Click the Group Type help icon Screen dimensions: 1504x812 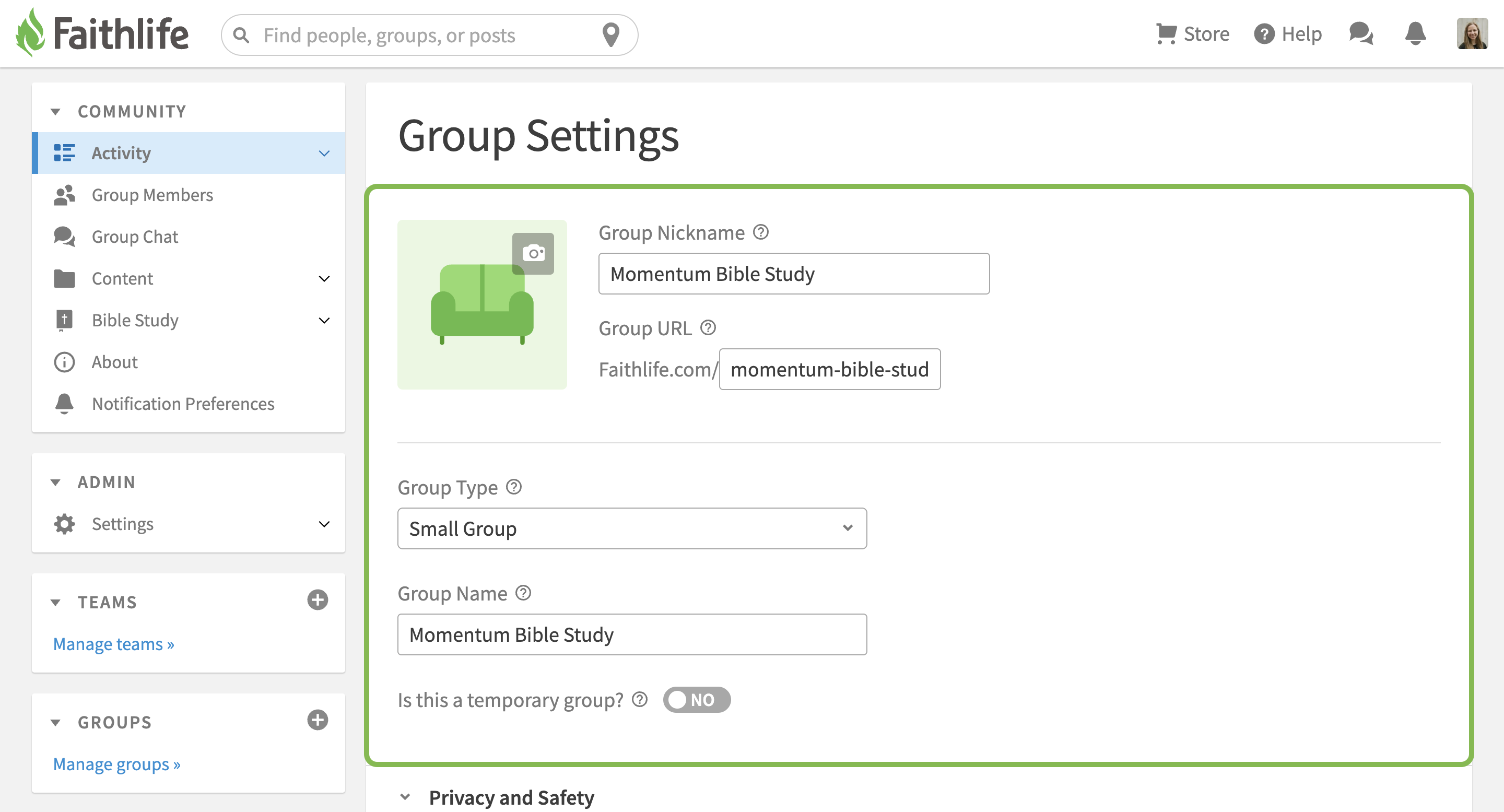pos(514,487)
